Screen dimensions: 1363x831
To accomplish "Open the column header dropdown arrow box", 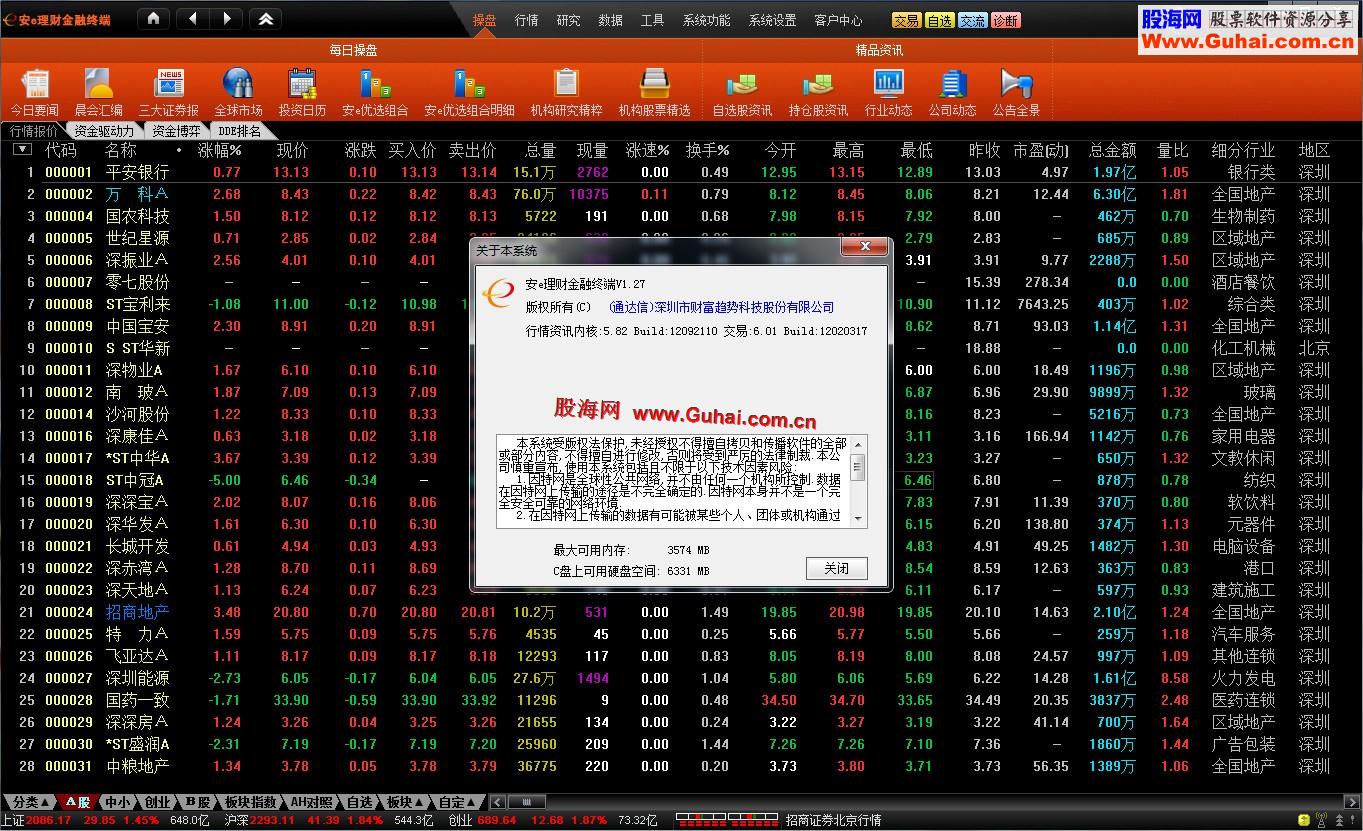I will click(x=22, y=150).
